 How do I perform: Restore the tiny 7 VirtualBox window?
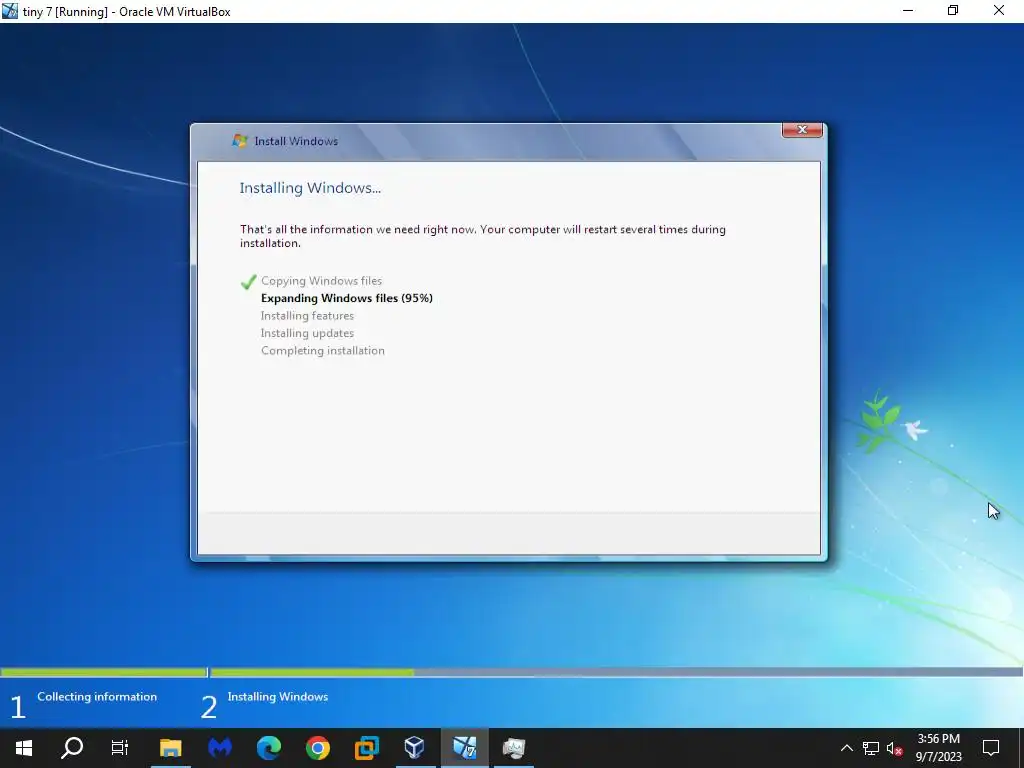coord(953,11)
